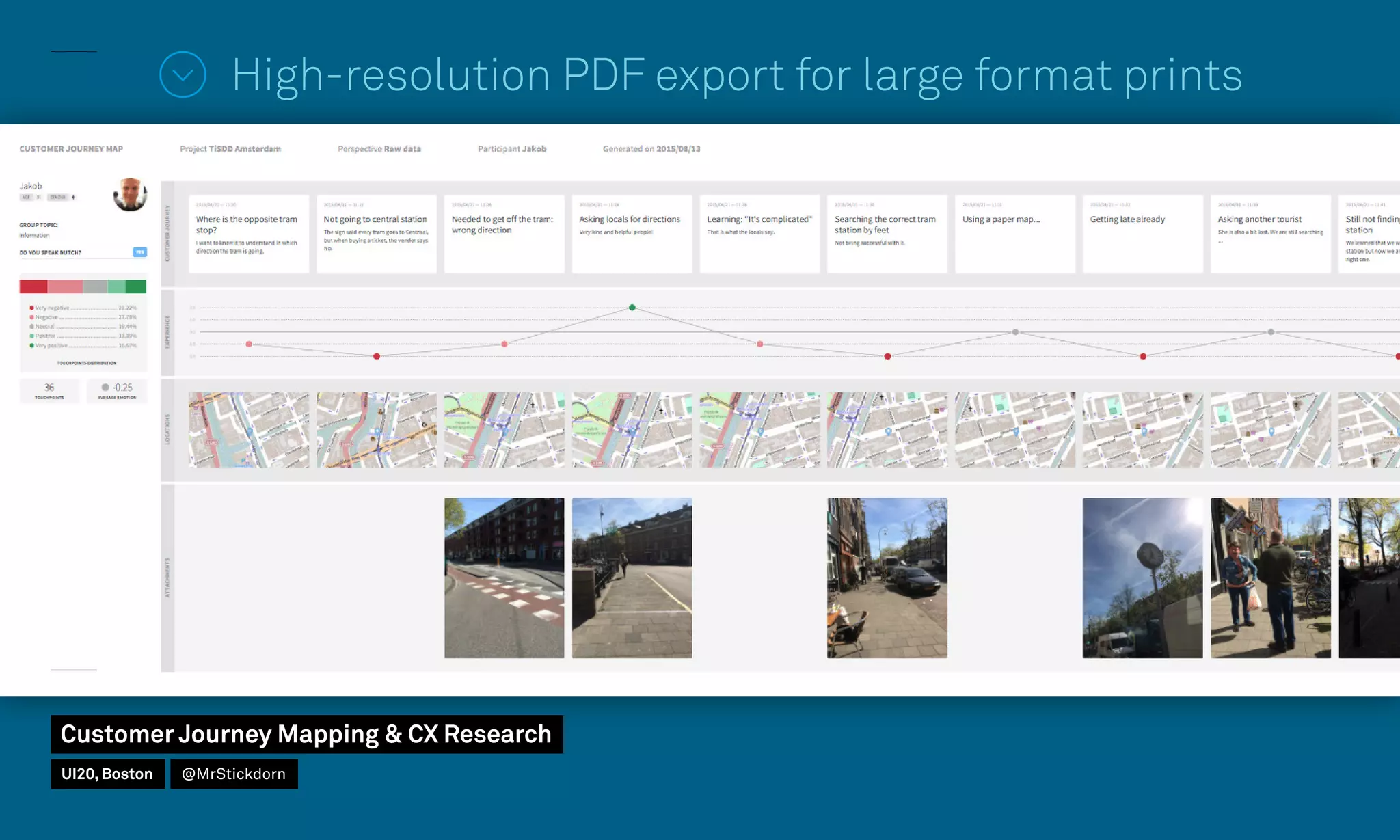Select the red experience point under 'Getting late already'
Screen dimensions: 1400x840
(1143, 356)
